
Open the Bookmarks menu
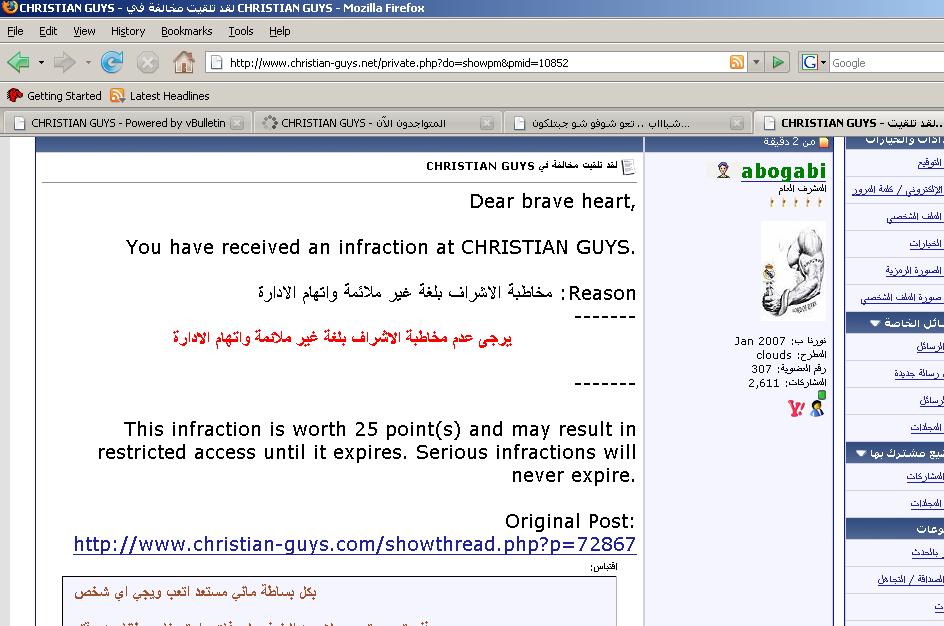point(186,31)
